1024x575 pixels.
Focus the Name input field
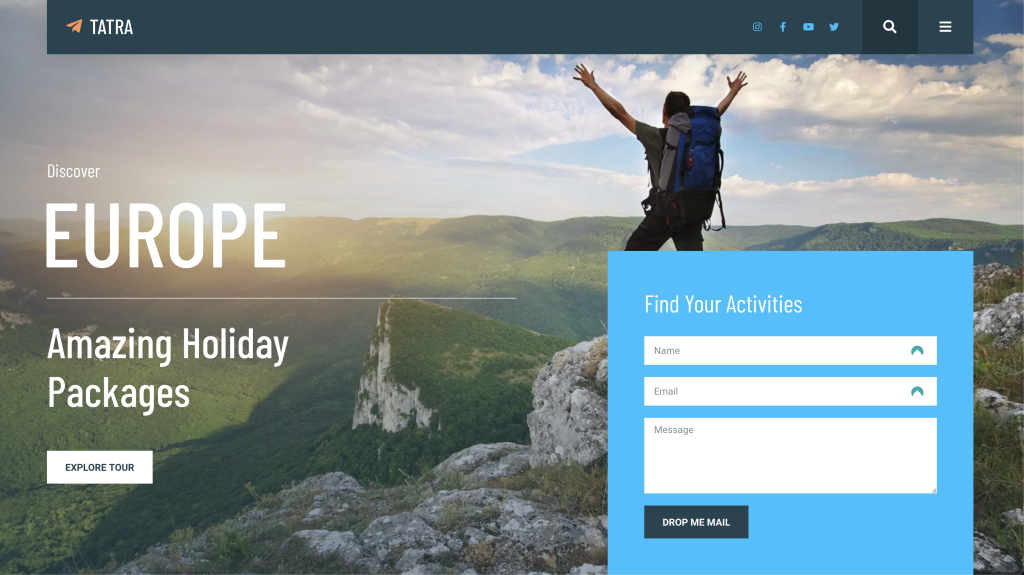click(x=790, y=351)
